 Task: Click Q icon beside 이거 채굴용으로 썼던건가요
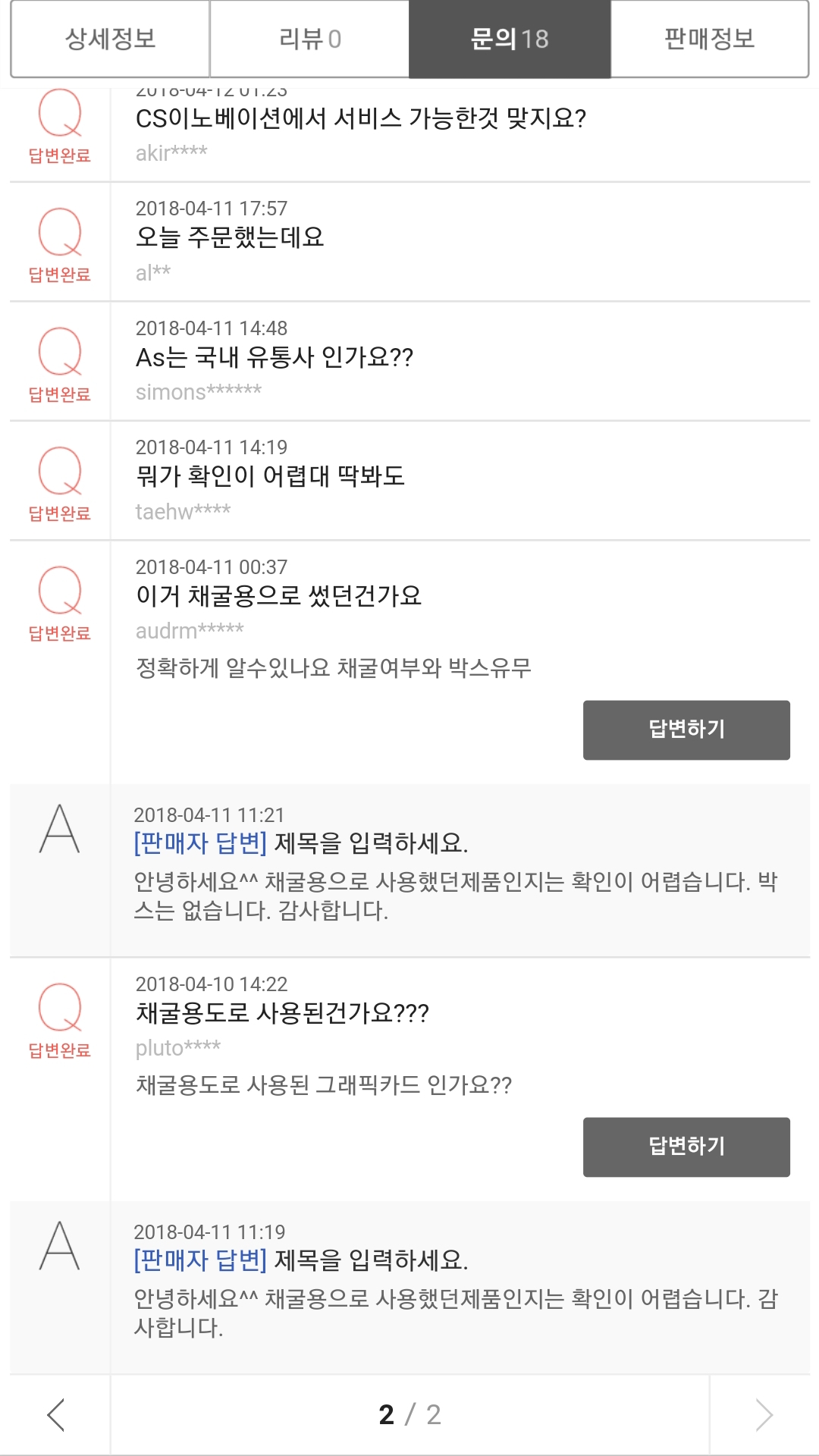click(60, 591)
